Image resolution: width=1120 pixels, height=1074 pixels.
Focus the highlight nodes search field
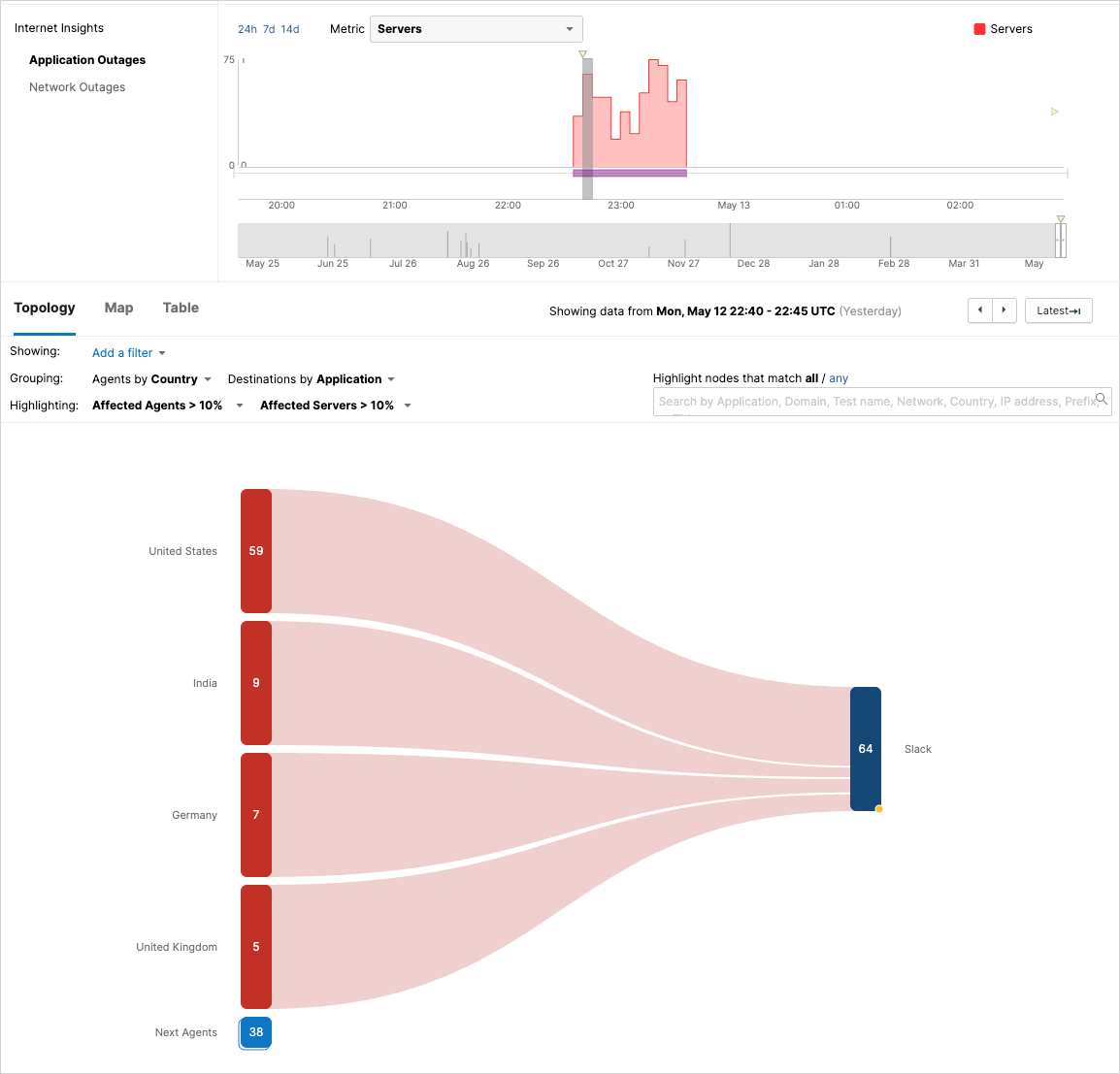[873, 402]
